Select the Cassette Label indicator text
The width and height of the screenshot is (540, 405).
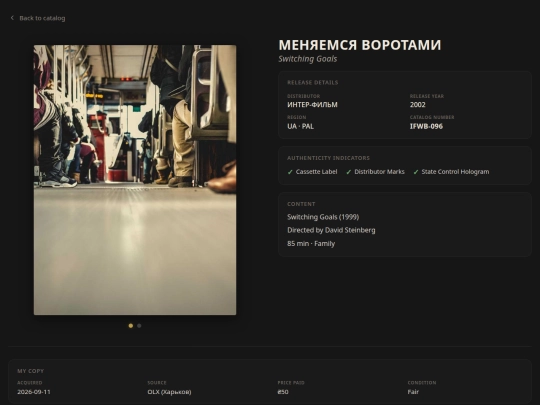point(316,172)
